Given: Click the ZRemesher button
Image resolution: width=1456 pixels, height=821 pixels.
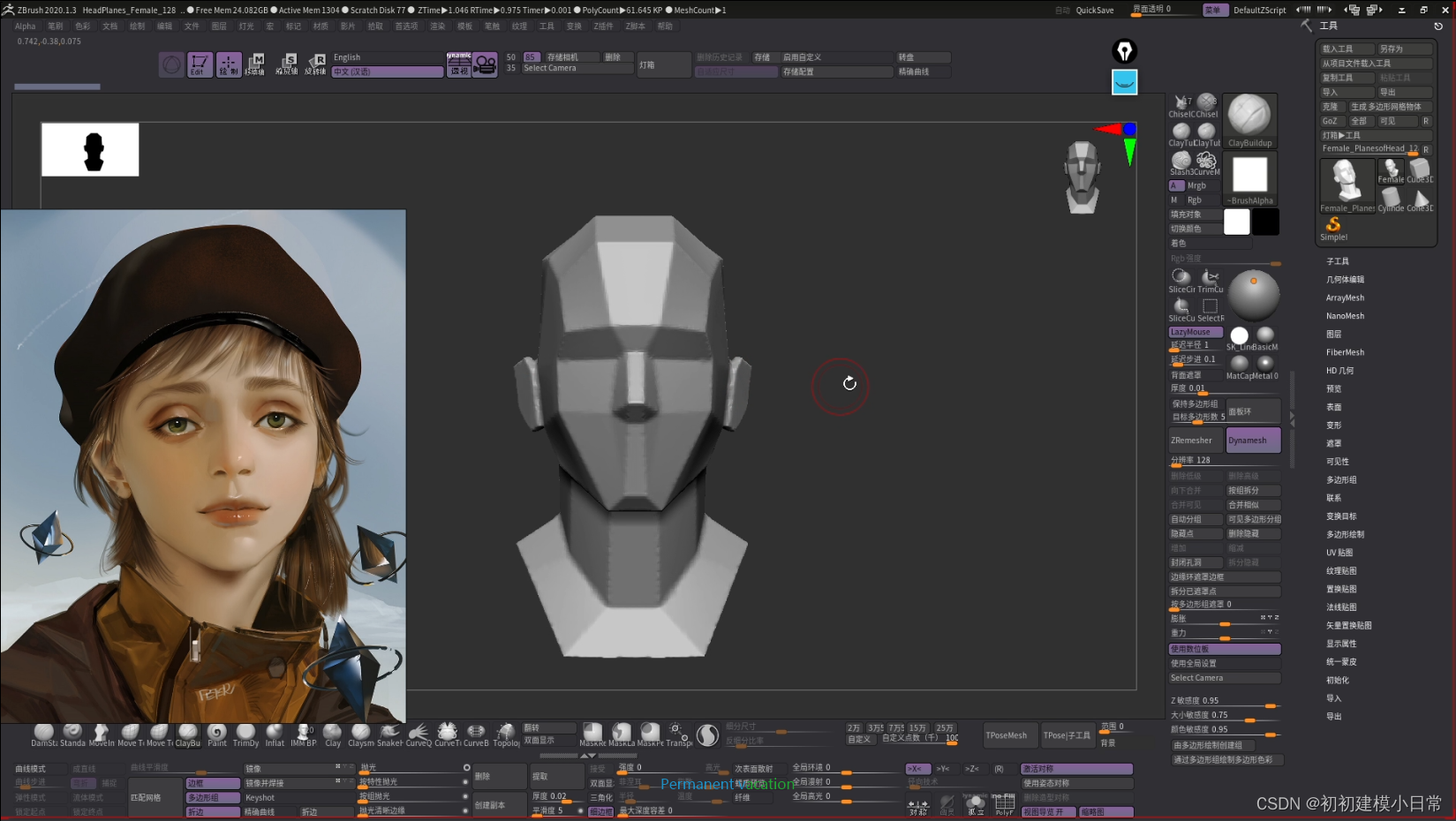Looking at the screenshot, I should pyautogui.click(x=1195, y=441).
